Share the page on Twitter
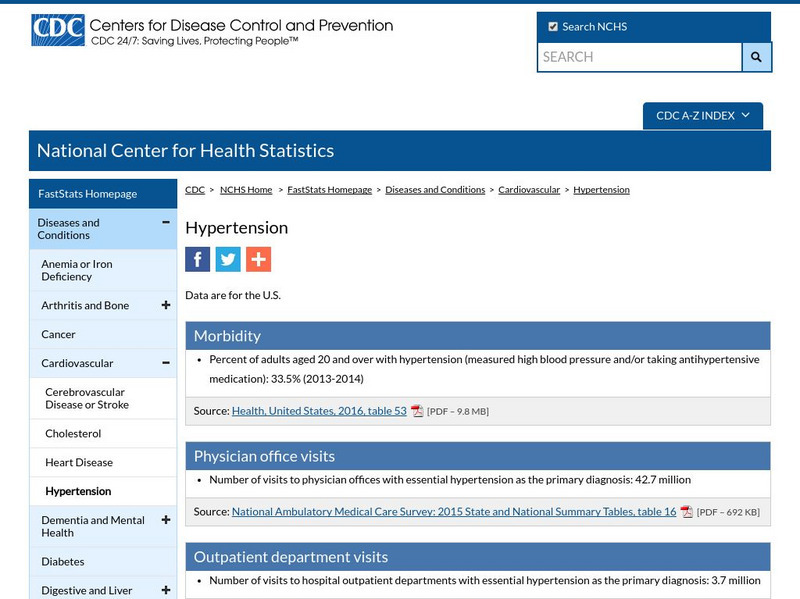The height and width of the screenshot is (599, 800). click(x=229, y=259)
